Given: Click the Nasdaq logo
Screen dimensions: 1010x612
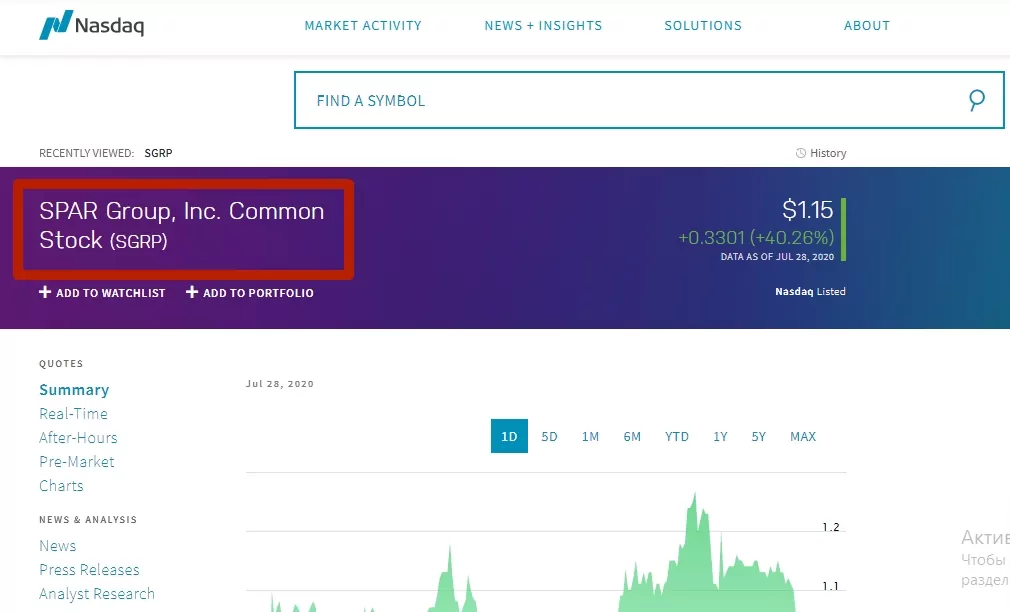Looking at the screenshot, I should tap(91, 25).
